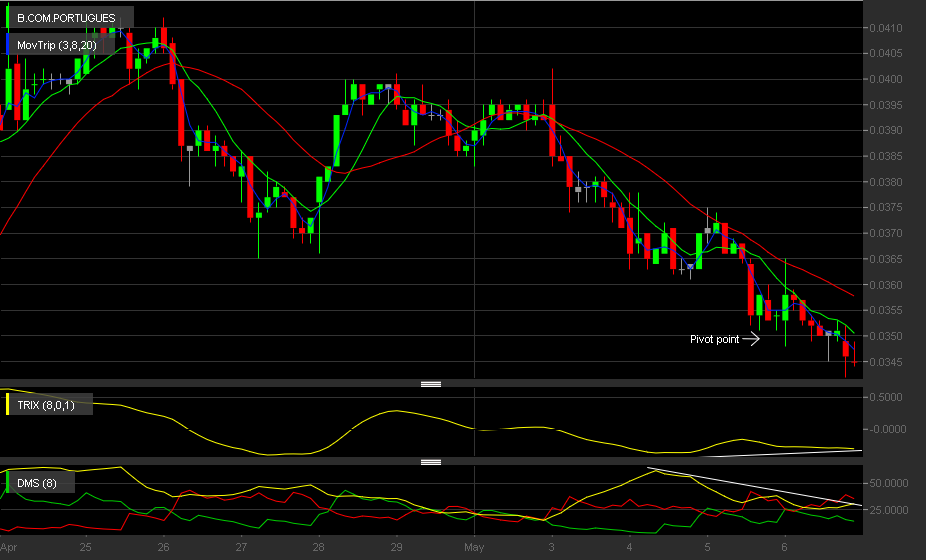Image resolution: width=926 pixels, height=560 pixels.
Task: Grab the splitter handle between TRIX and DMS panels
Action: [x=431, y=462]
